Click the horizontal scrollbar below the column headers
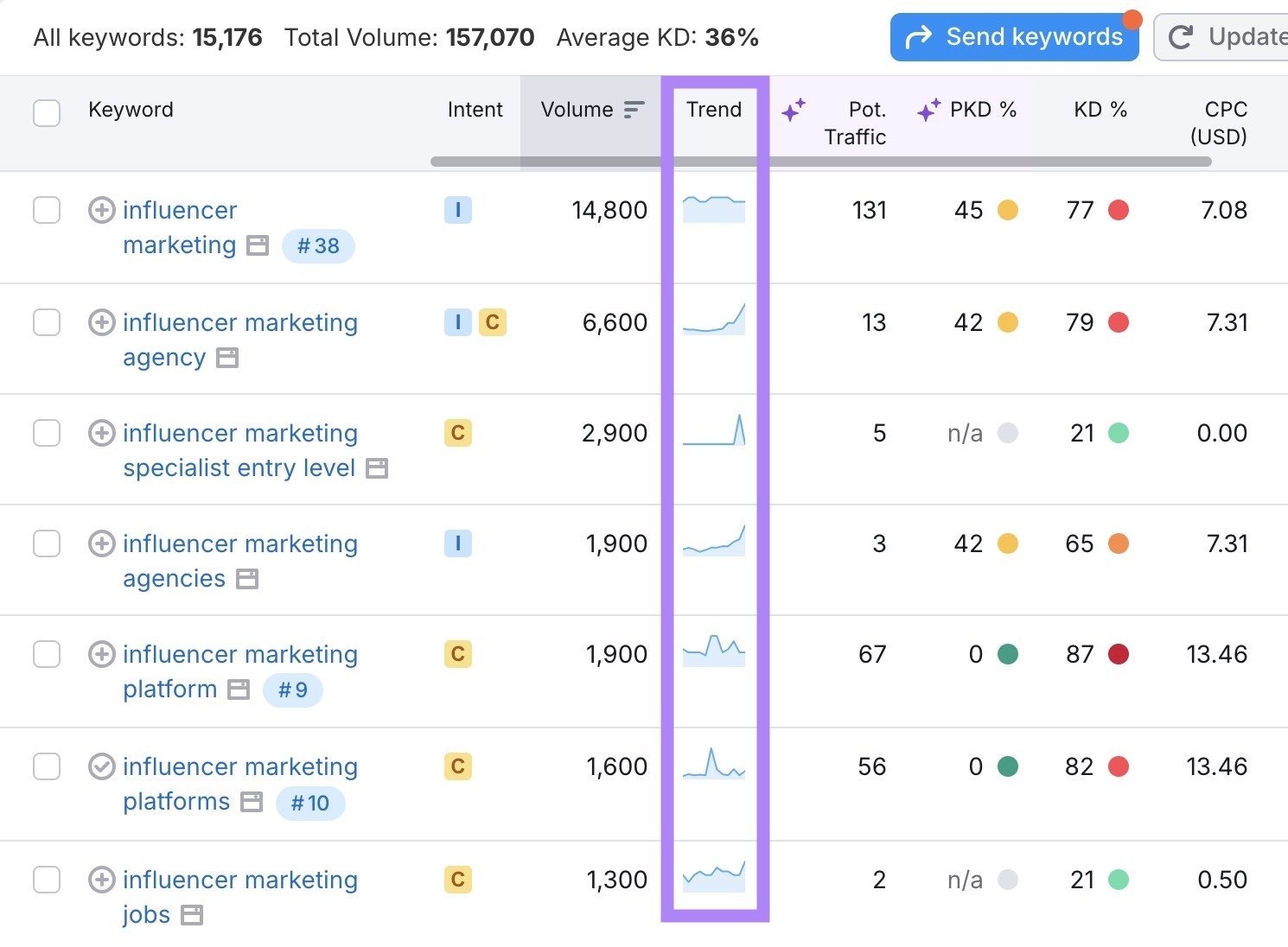1288x947 pixels. tap(821, 161)
